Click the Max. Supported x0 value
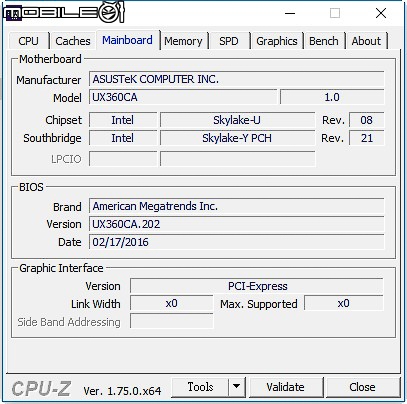This screenshot has width=407, height=404. pyautogui.click(x=344, y=304)
